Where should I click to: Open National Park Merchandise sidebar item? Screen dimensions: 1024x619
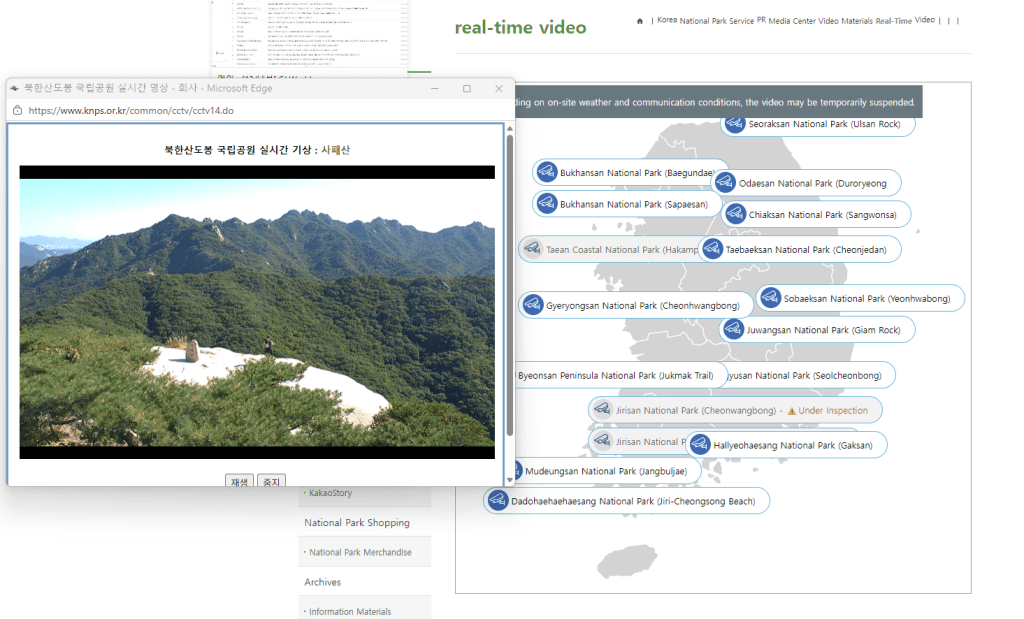point(360,552)
